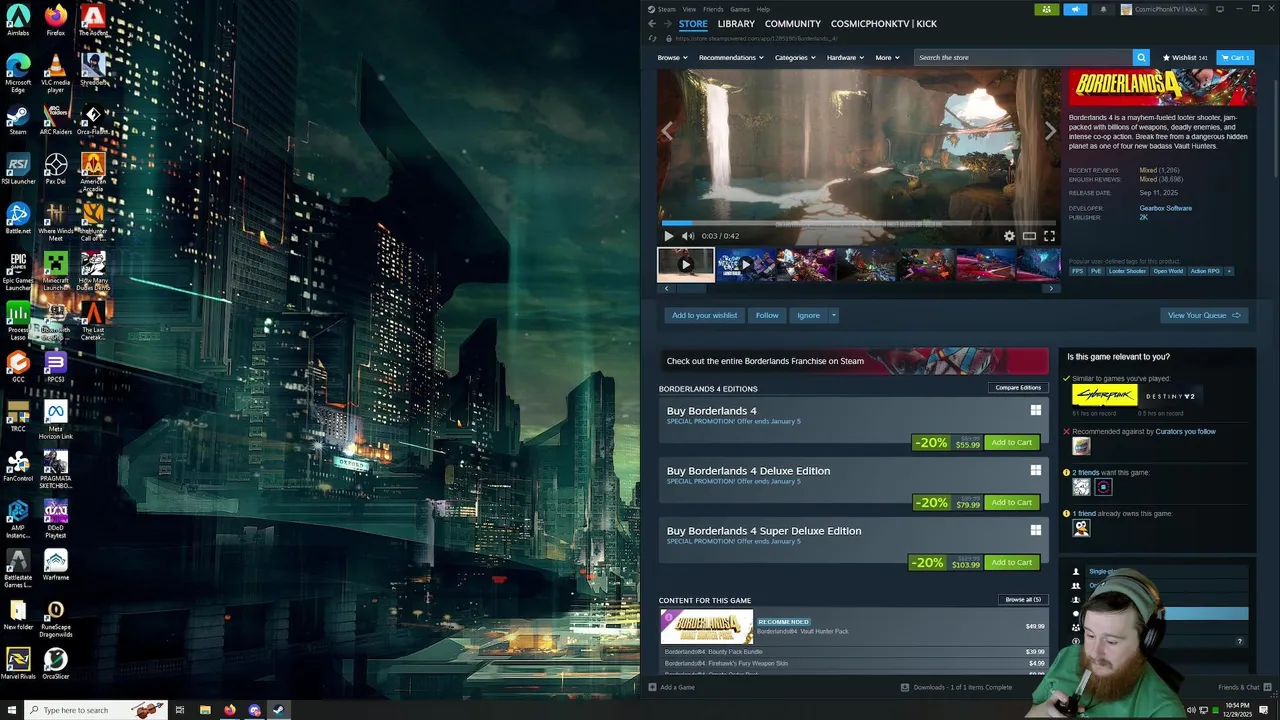Select the RPCS3 desktop shortcut
The image size is (1280, 720).
point(56,367)
